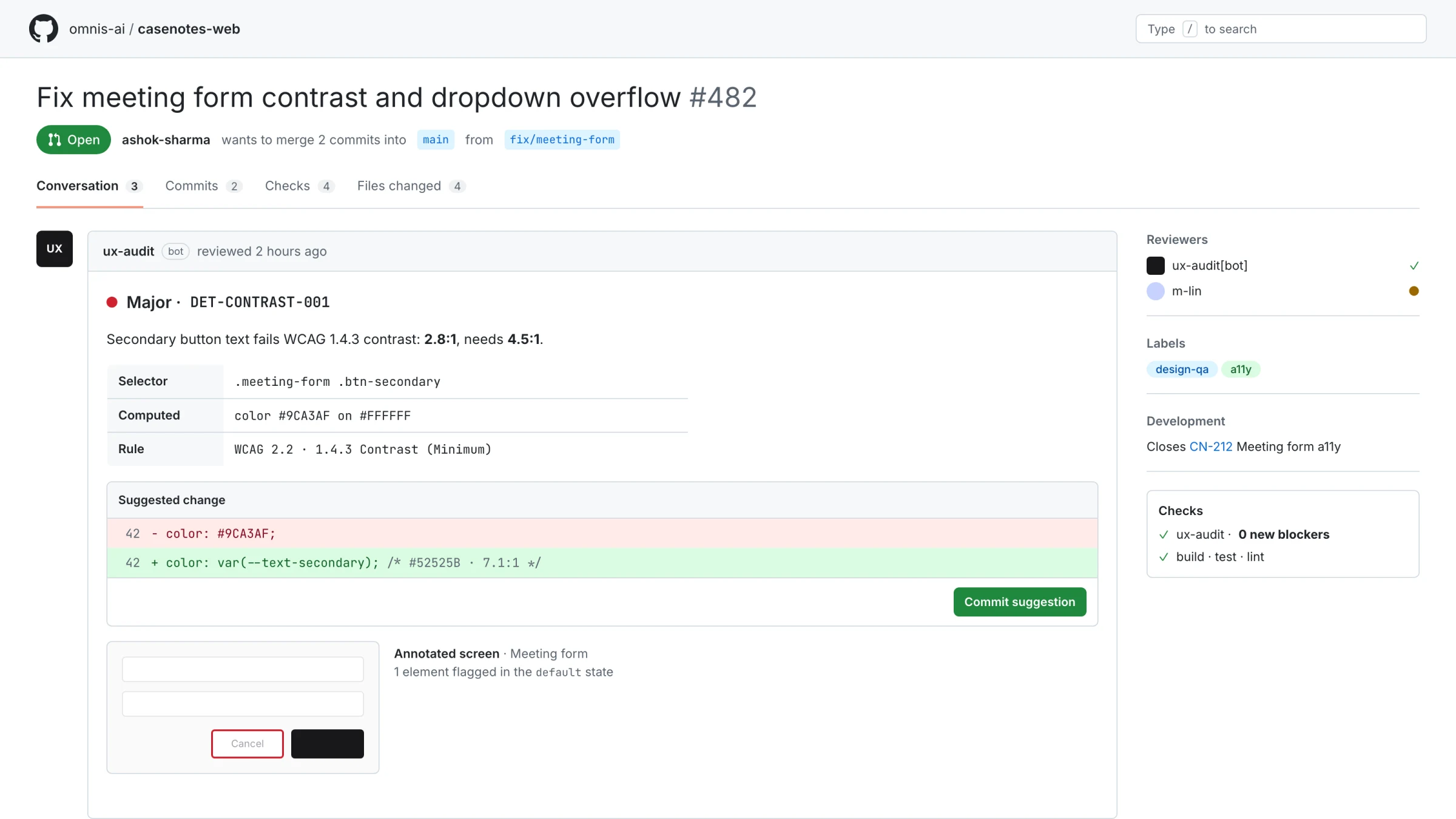Screen dimensions: 1456x819
Task: Click the removed line 'color: #9CA3AF;'
Action: pyautogui.click(x=602, y=533)
